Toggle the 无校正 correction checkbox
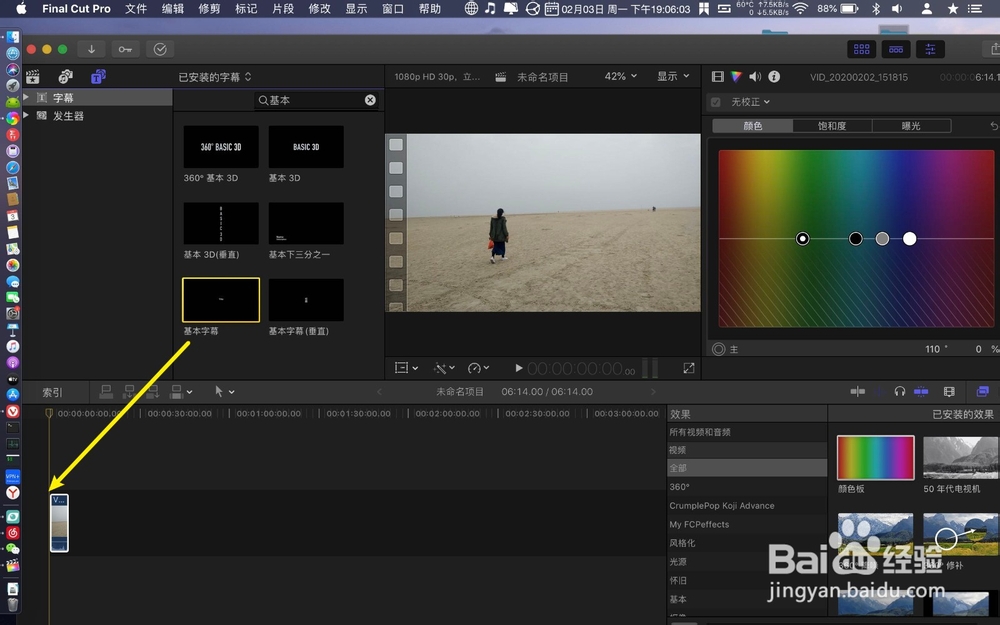1000x625 pixels. [x=714, y=101]
